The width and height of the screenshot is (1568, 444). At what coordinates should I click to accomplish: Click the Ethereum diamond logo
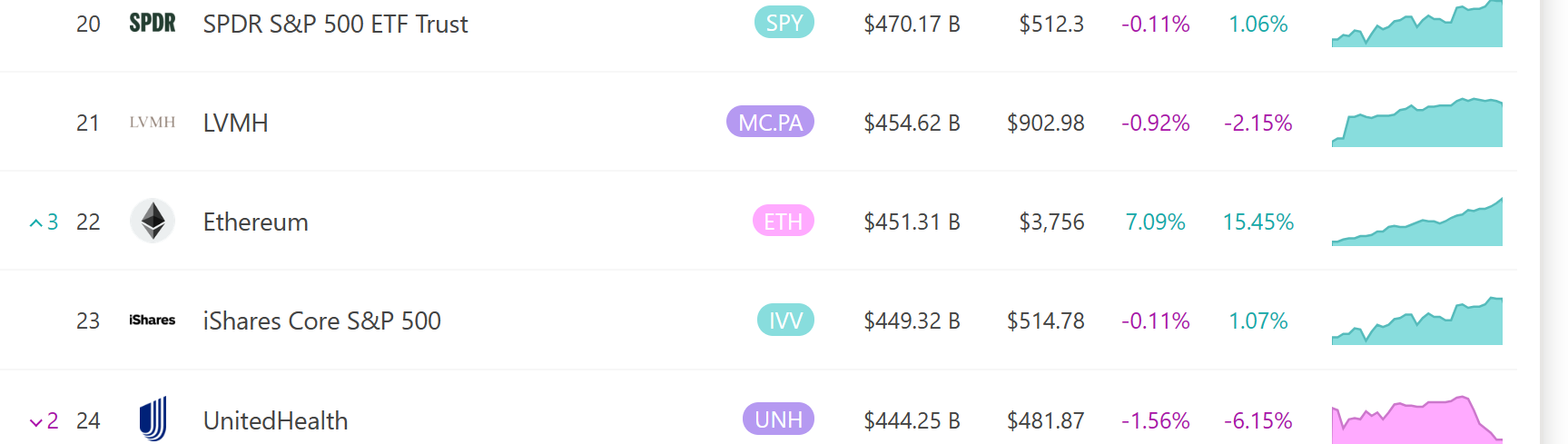153,221
